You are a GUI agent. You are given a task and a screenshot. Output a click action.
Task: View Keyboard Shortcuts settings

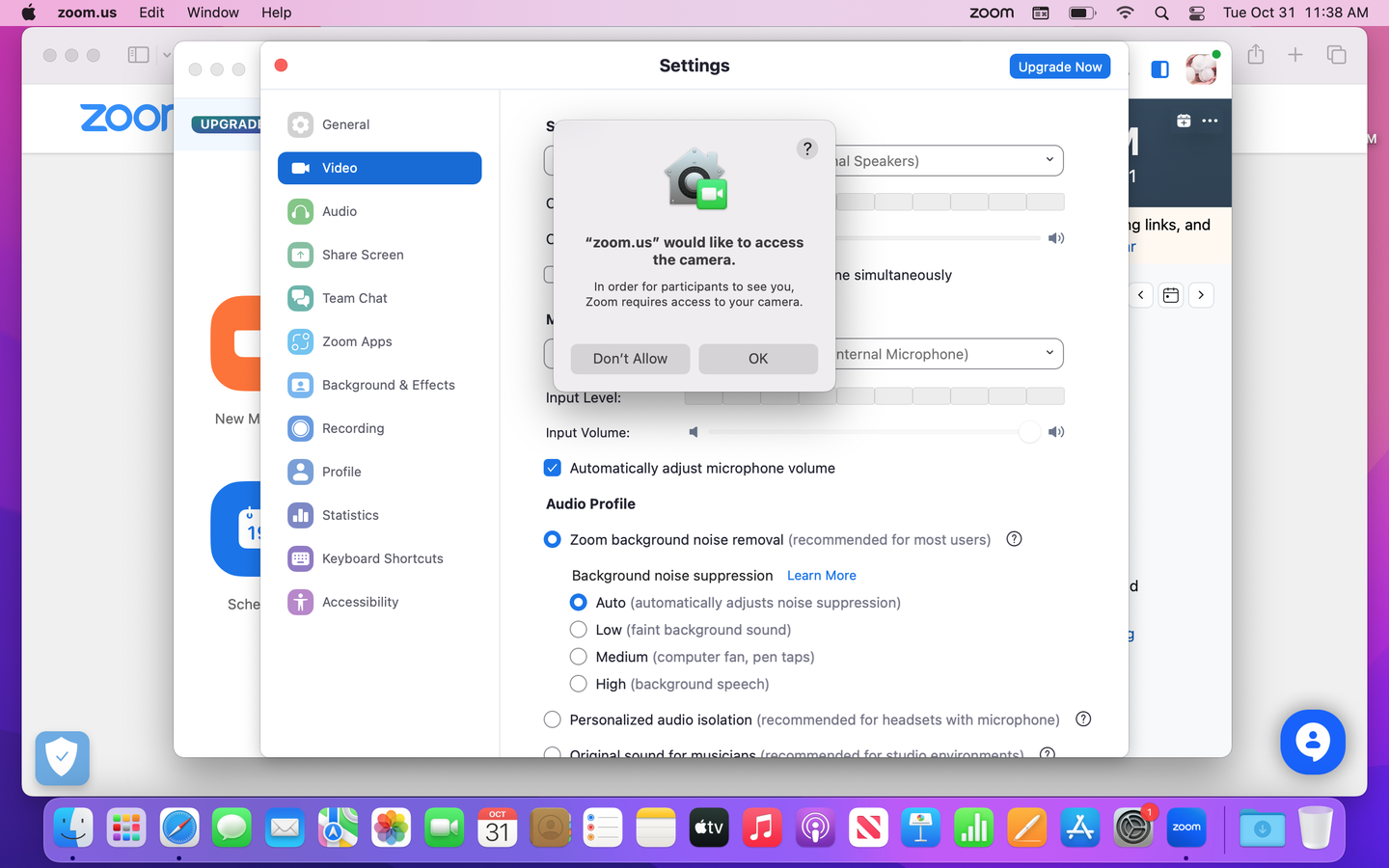(x=382, y=558)
